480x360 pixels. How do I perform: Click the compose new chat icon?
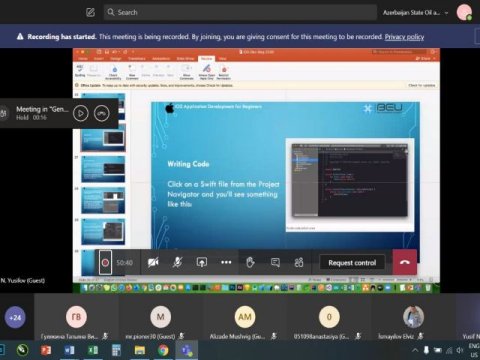coord(90,12)
